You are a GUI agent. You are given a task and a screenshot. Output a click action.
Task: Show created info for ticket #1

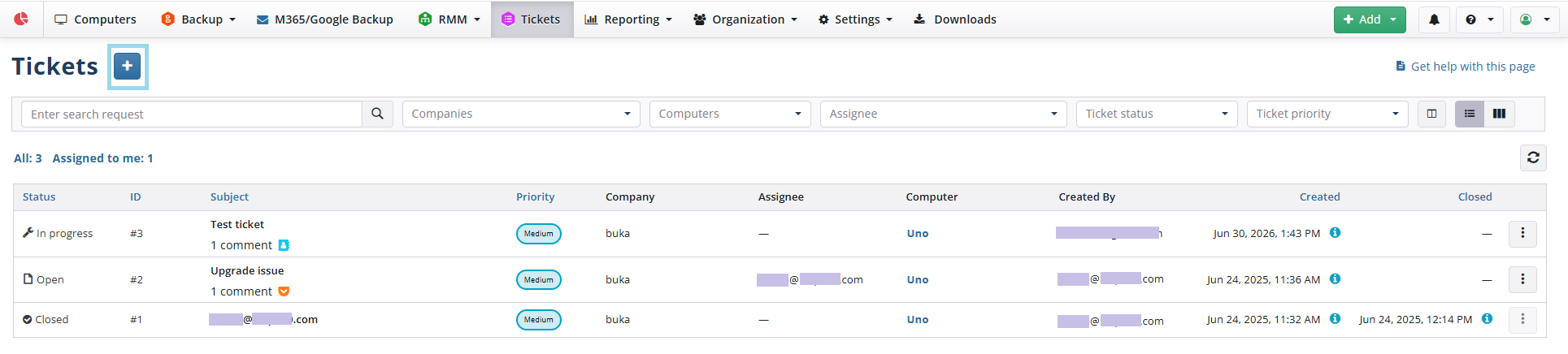(x=1335, y=318)
